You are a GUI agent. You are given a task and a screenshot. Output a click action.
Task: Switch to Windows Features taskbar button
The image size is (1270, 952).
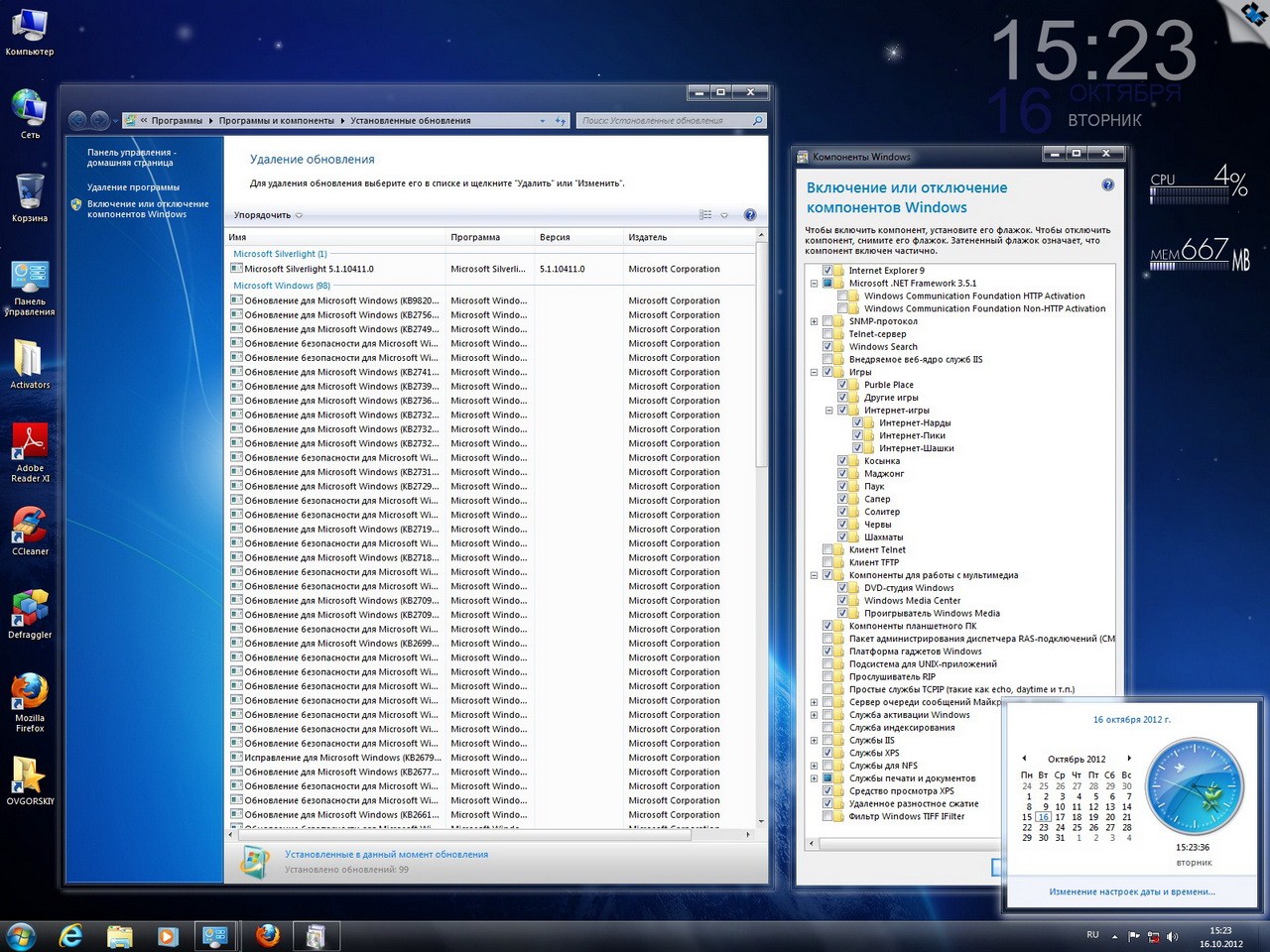pyautogui.click(x=317, y=935)
